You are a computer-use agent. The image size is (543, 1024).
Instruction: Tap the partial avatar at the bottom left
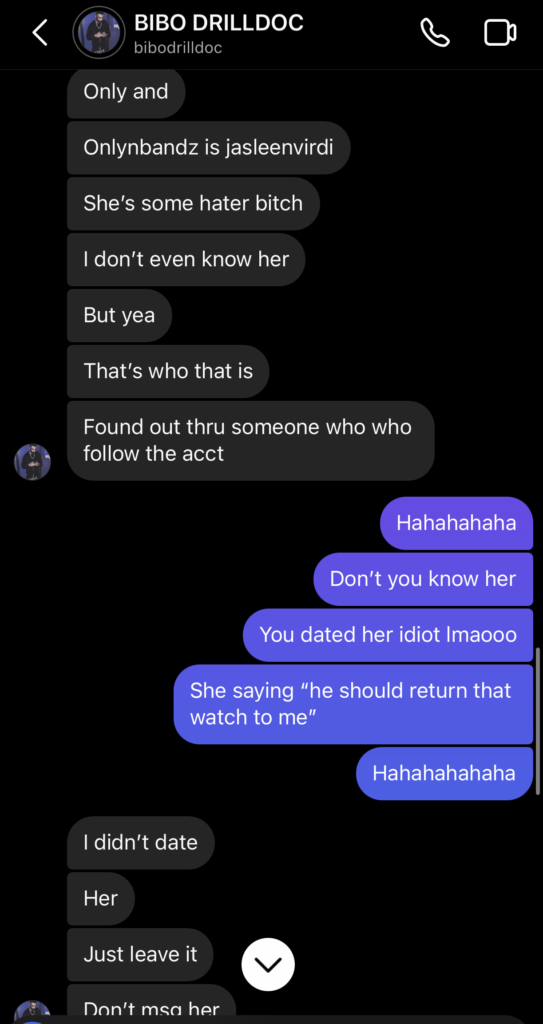[x=33, y=1012]
